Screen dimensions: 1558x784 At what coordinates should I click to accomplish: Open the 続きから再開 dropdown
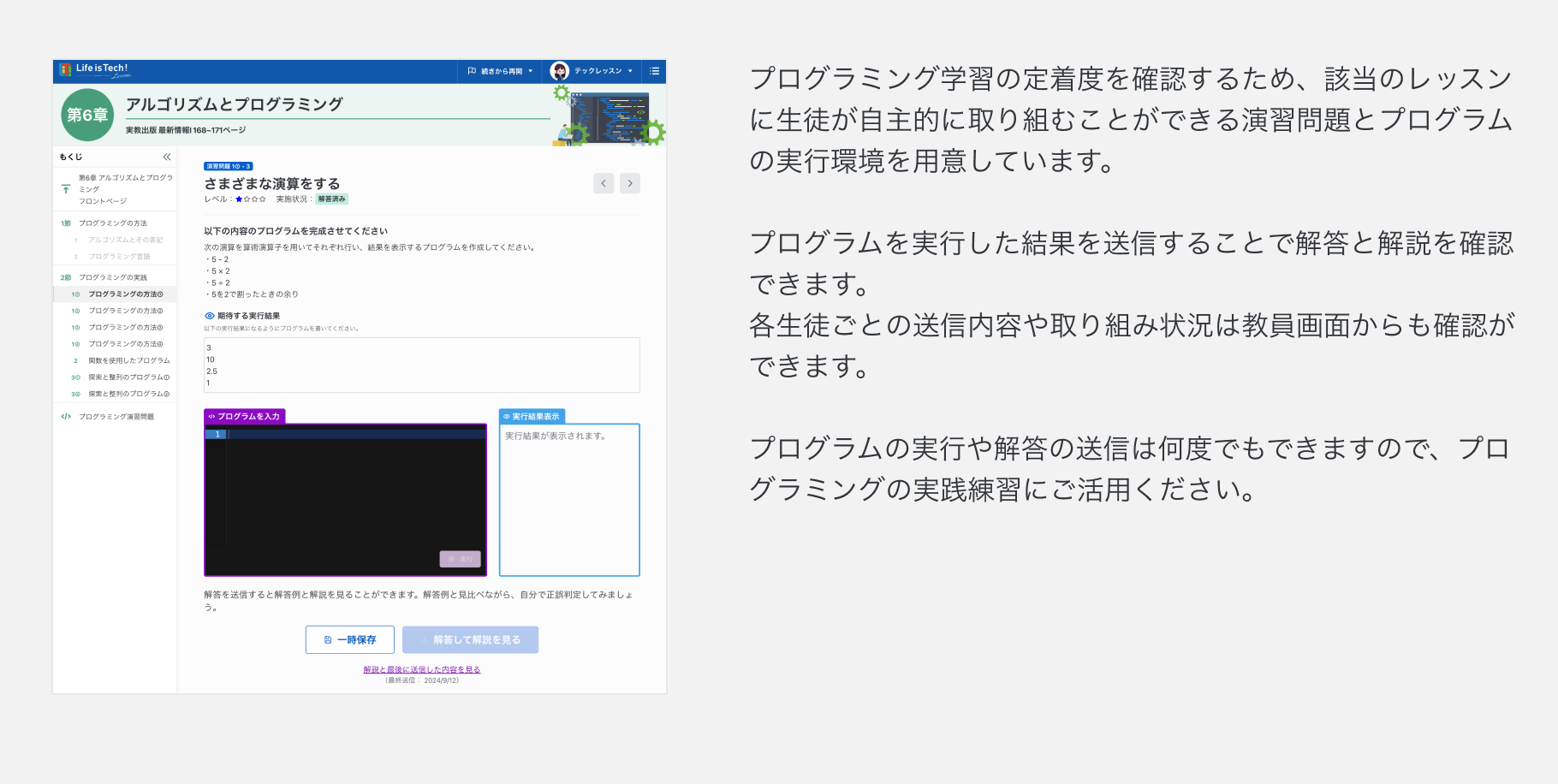[501, 71]
